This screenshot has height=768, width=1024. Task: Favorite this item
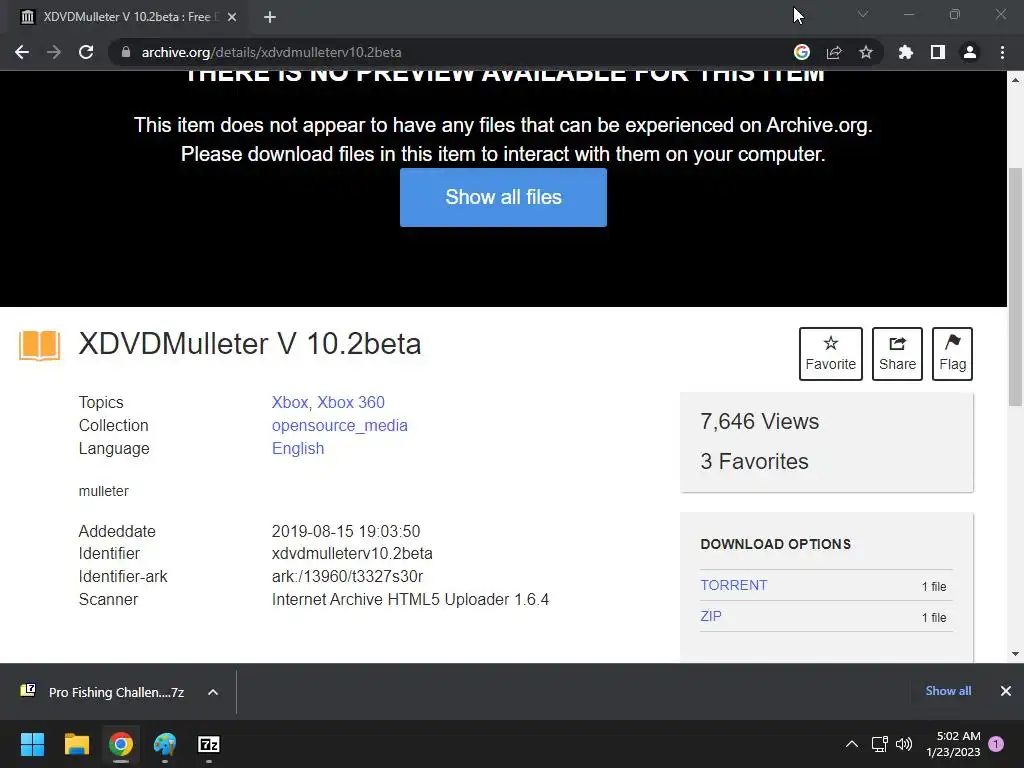pos(831,353)
